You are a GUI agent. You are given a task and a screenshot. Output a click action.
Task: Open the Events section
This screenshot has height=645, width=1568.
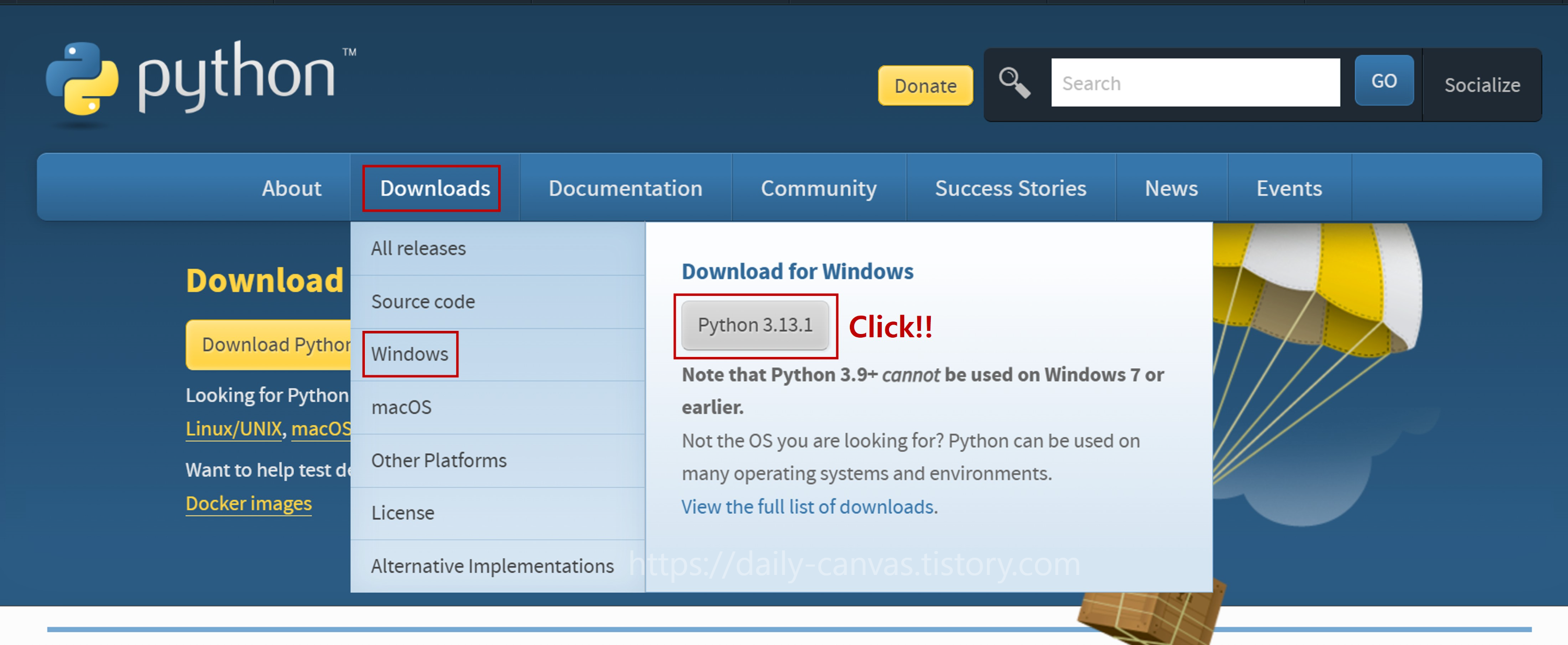click(1288, 188)
